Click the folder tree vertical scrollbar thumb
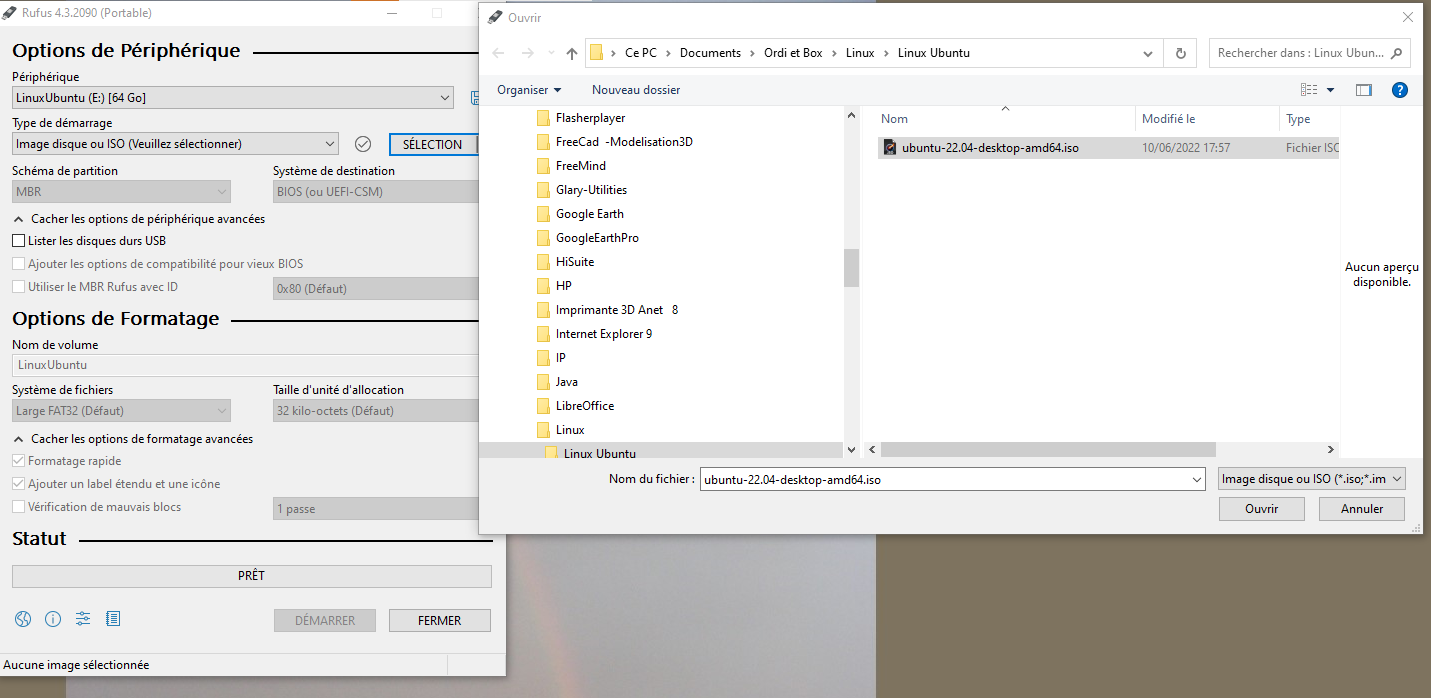Image resolution: width=1431 pixels, height=698 pixels. point(851,267)
